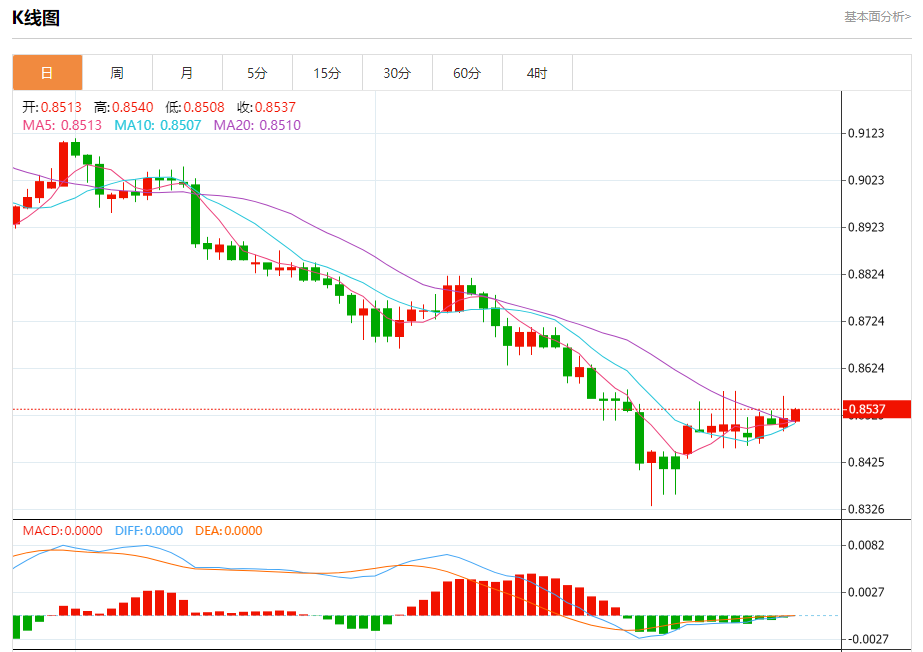Click the 0.8923 price axis label
This screenshot has height=652, width=923.
coord(866,227)
